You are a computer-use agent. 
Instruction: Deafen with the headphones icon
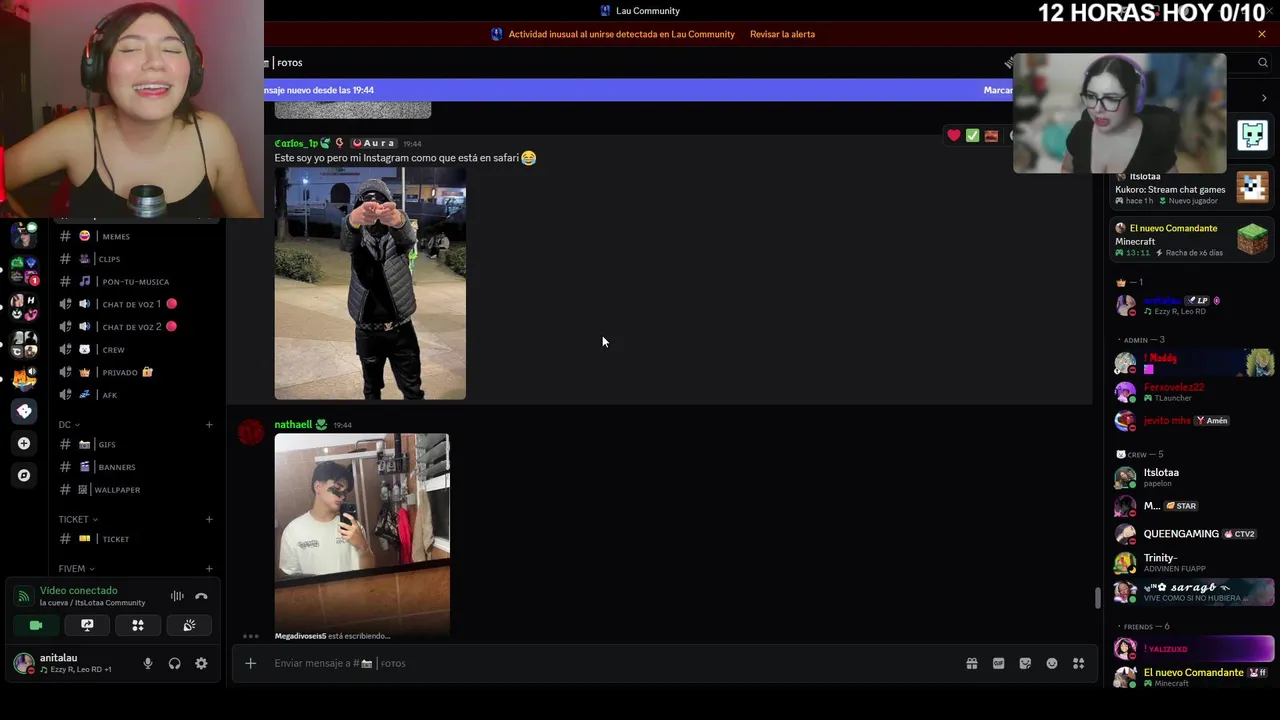click(x=174, y=663)
